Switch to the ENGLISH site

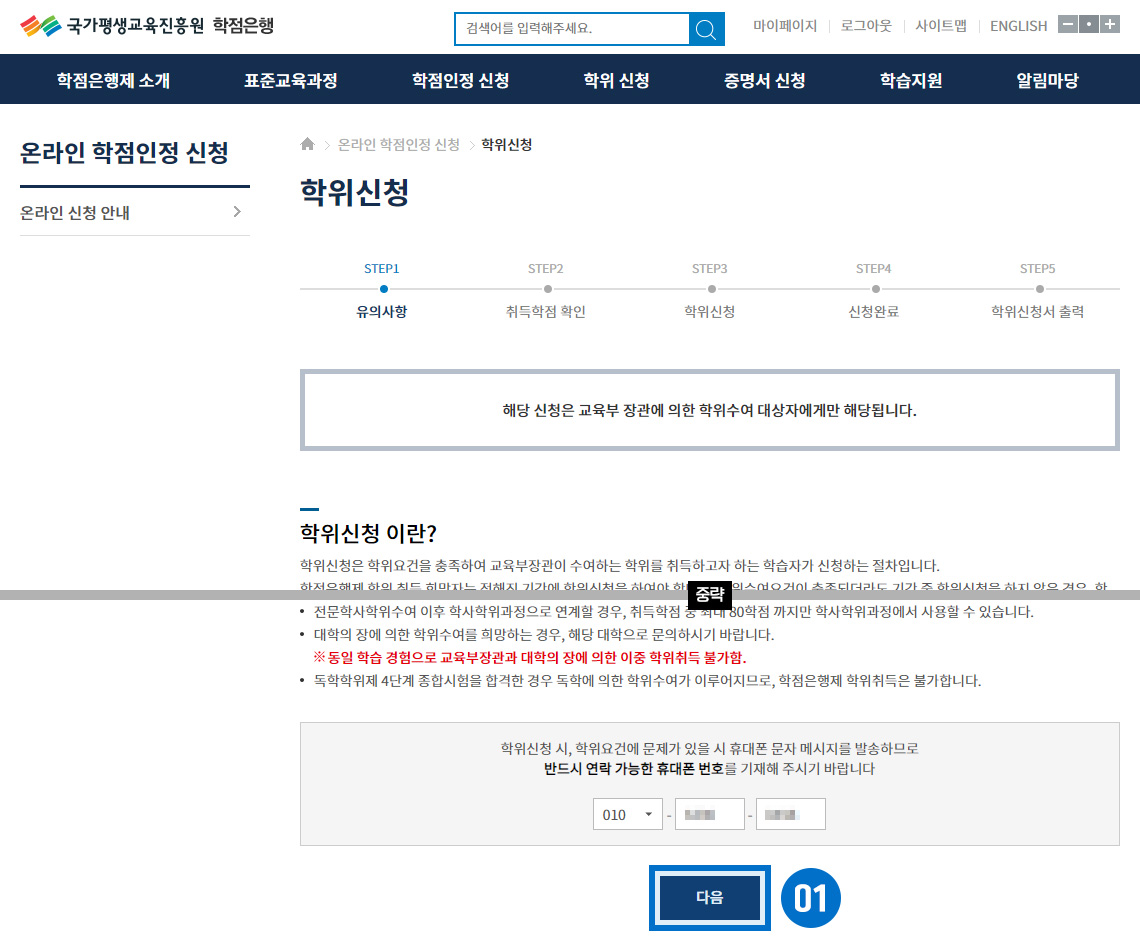click(1018, 26)
